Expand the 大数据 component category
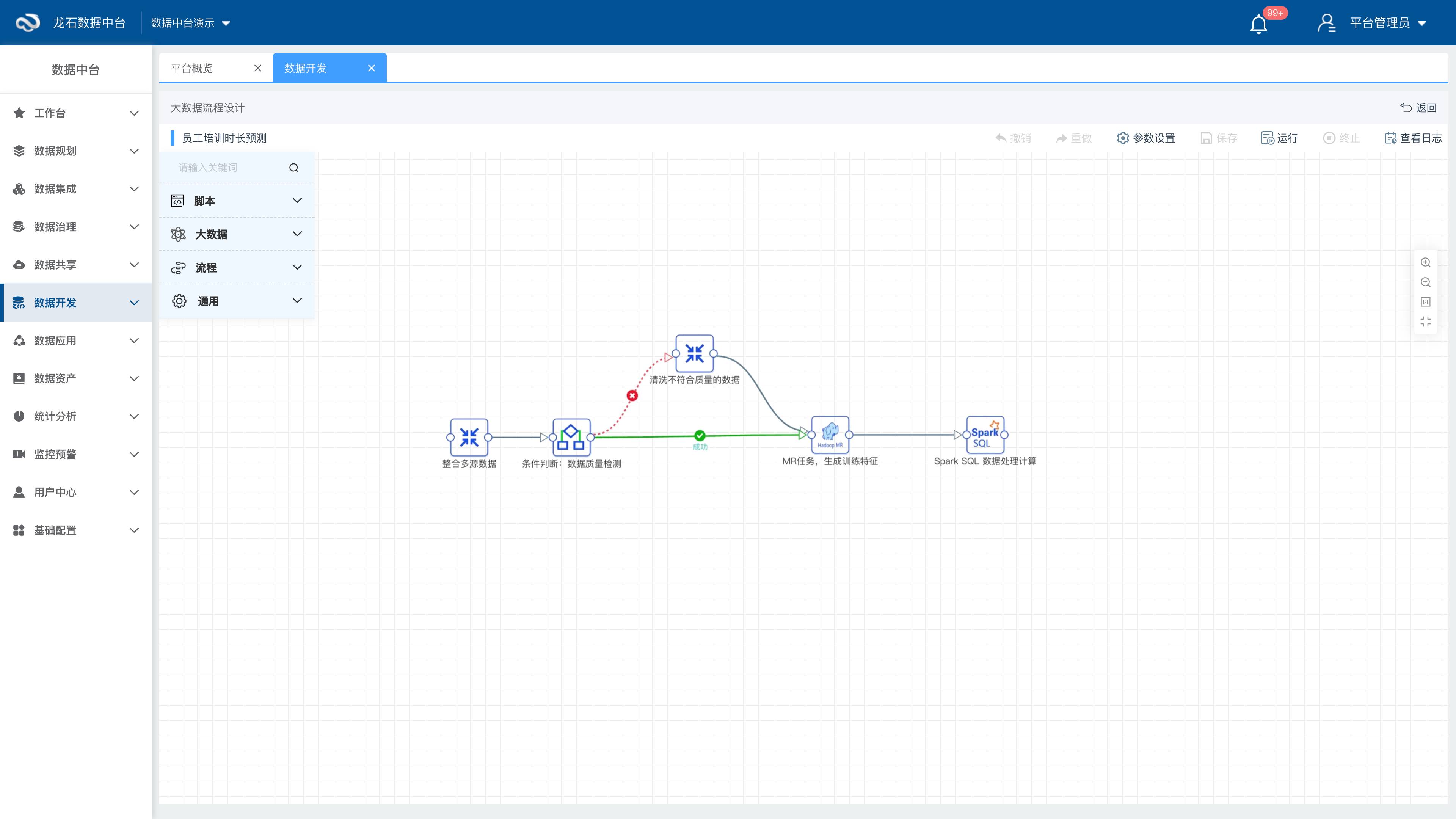The image size is (1456, 819). point(237,234)
